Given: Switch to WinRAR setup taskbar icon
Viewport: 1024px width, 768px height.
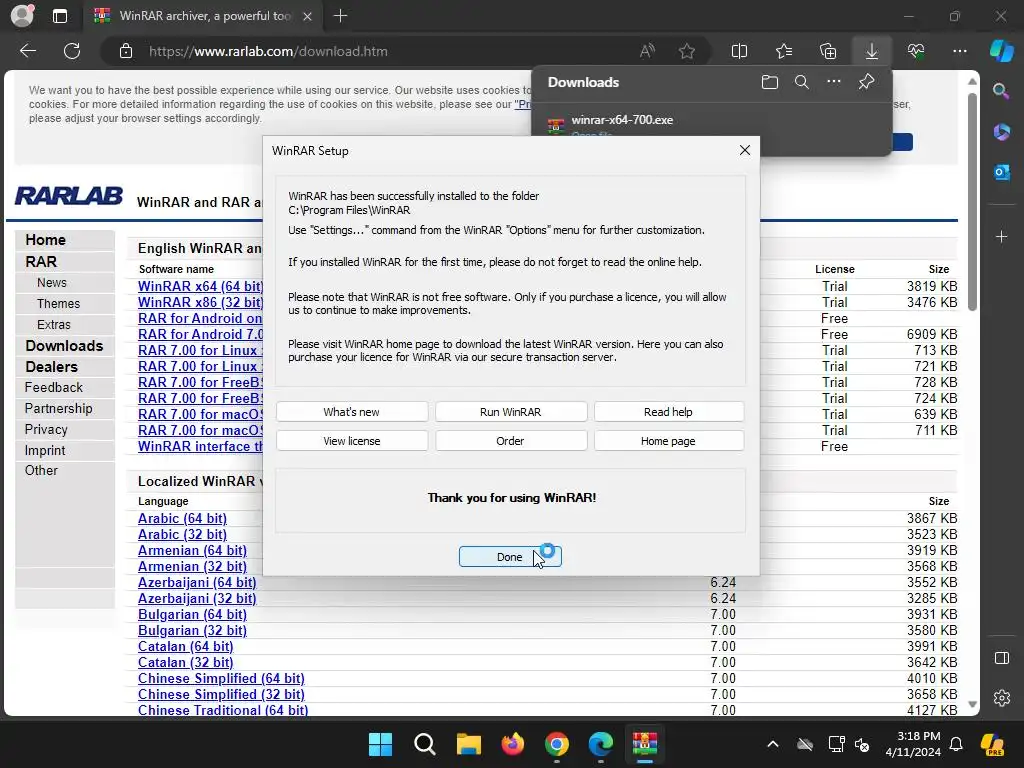Looking at the screenshot, I should tap(645, 744).
